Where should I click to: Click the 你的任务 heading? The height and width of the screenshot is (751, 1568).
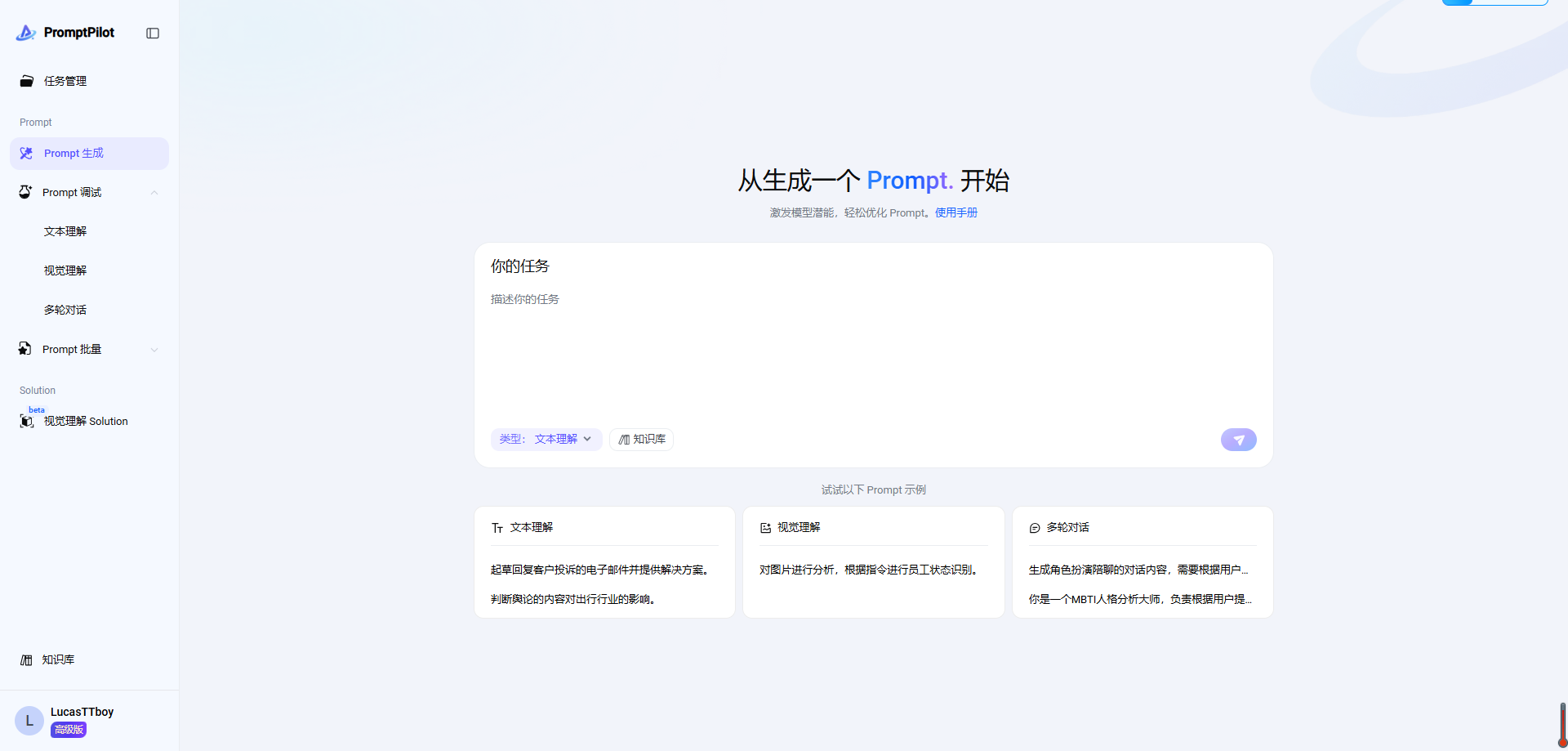tap(520, 266)
